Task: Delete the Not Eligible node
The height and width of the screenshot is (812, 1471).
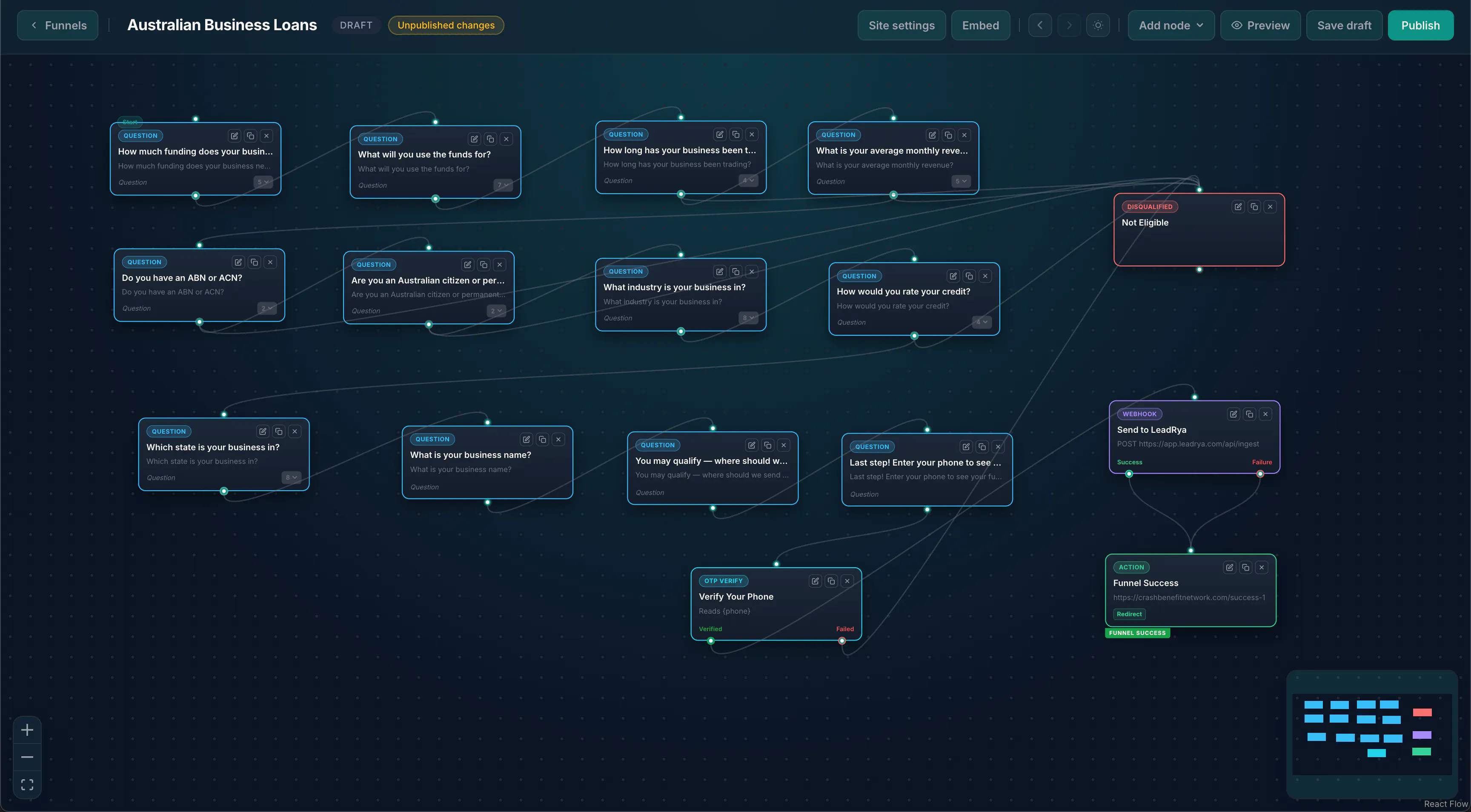Action: 1270,207
